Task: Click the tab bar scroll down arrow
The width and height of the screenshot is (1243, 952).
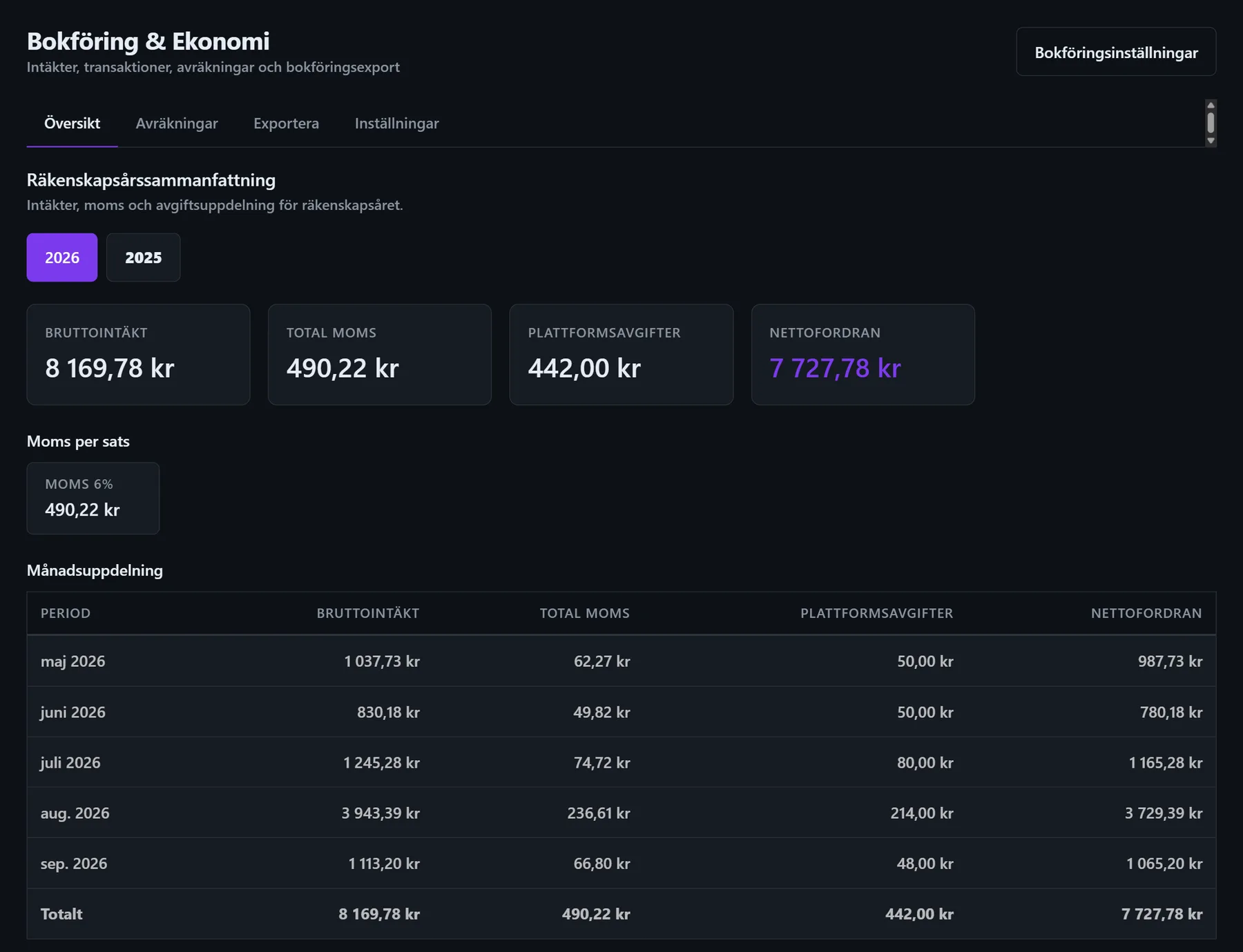Action: (x=1211, y=141)
